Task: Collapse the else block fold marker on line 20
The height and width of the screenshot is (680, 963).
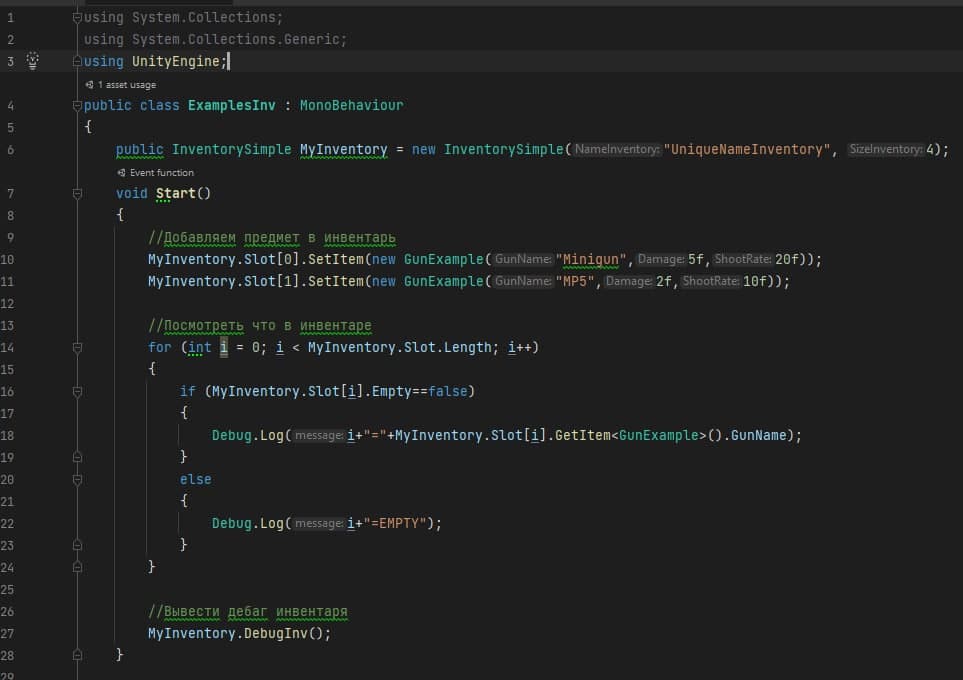Action: [x=78, y=478]
